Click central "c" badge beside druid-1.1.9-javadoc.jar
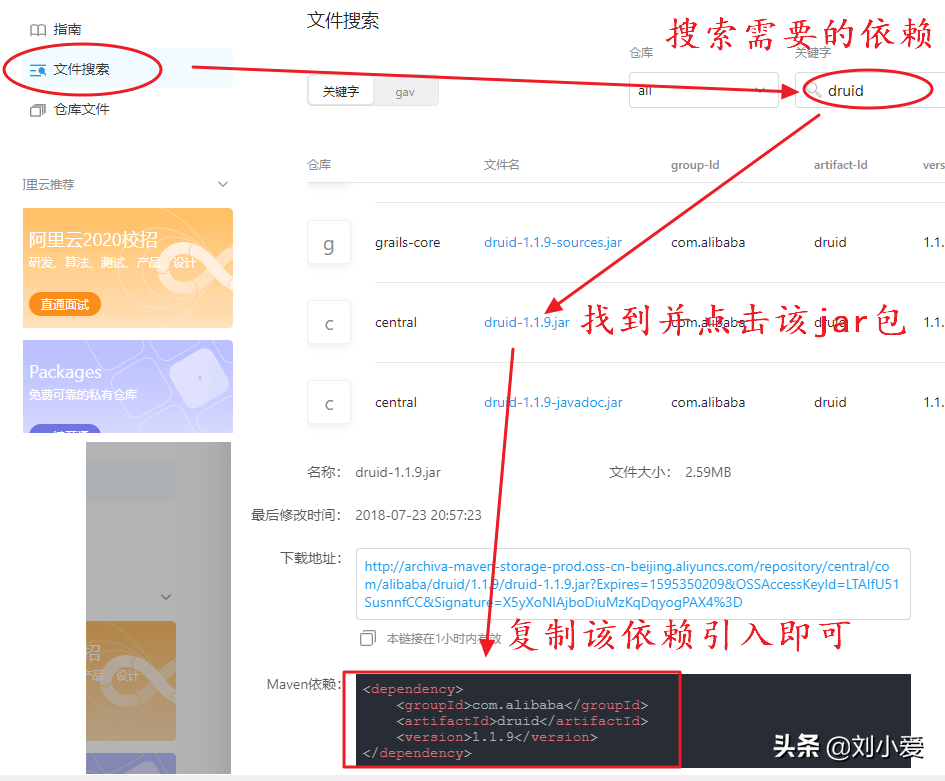 (329, 402)
